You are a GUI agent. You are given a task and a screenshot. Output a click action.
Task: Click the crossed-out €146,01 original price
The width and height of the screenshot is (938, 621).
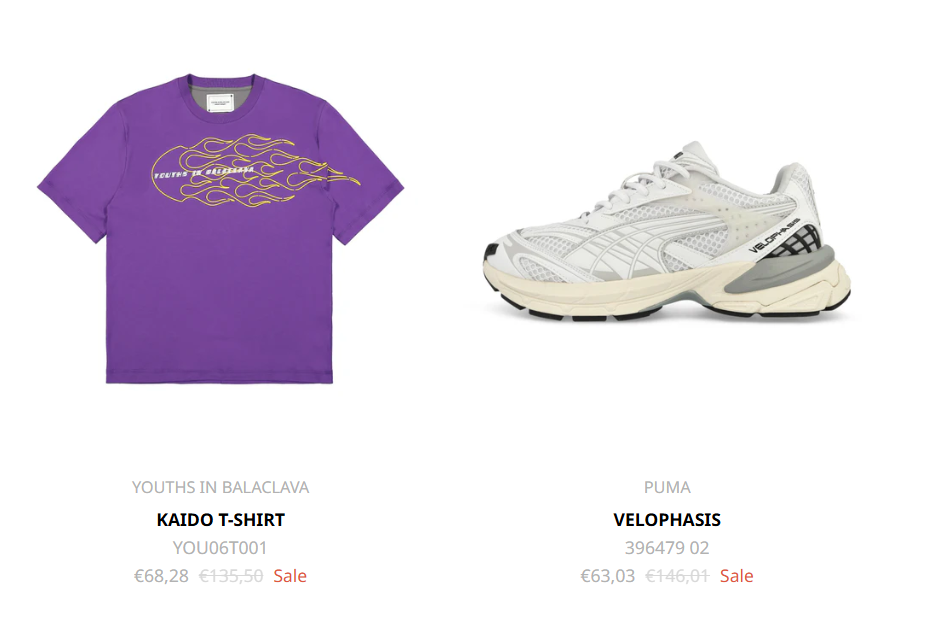click(x=677, y=576)
